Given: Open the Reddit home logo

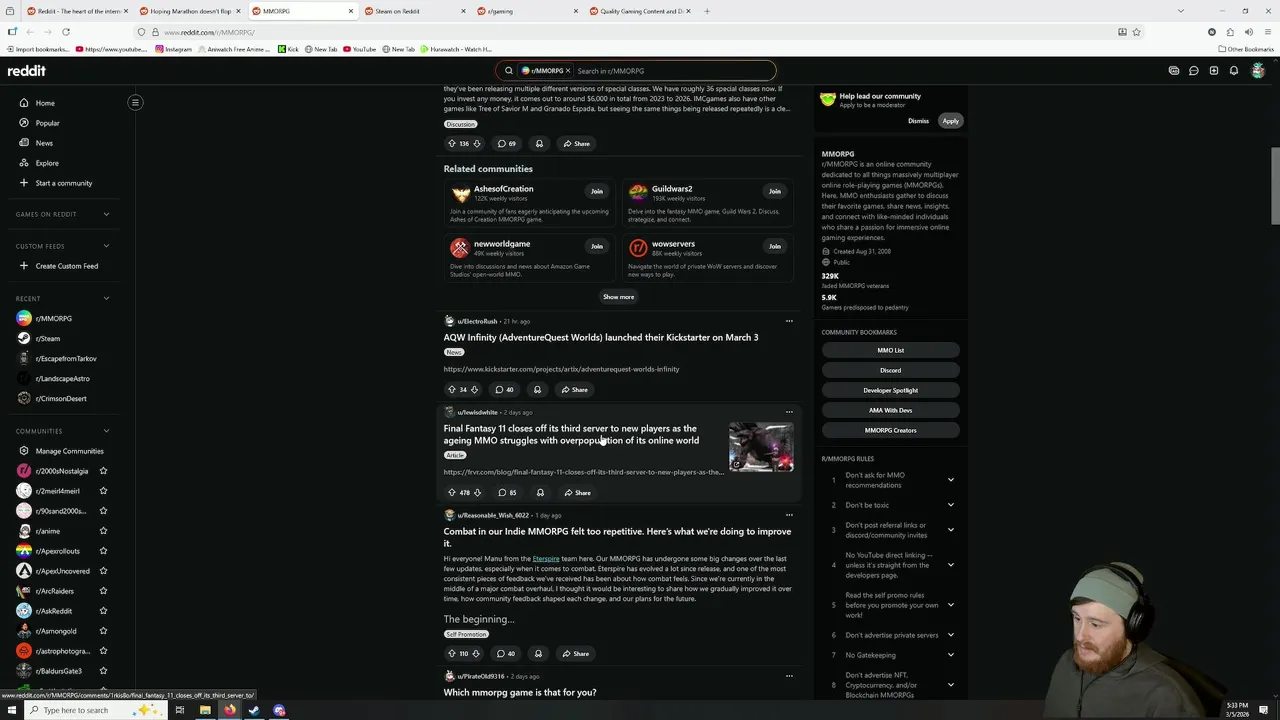Looking at the screenshot, I should click(27, 71).
